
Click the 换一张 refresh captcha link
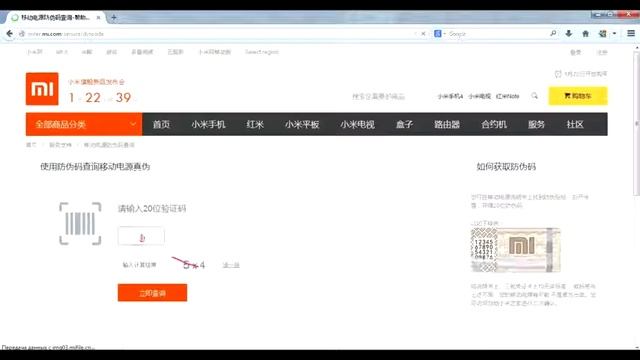(x=231, y=265)
